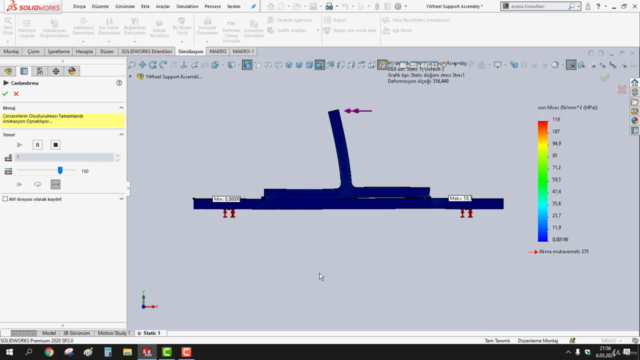Click Grafik Araçları in the ribbon
Screen dimensions: 640x360
(x=287, y=30)
